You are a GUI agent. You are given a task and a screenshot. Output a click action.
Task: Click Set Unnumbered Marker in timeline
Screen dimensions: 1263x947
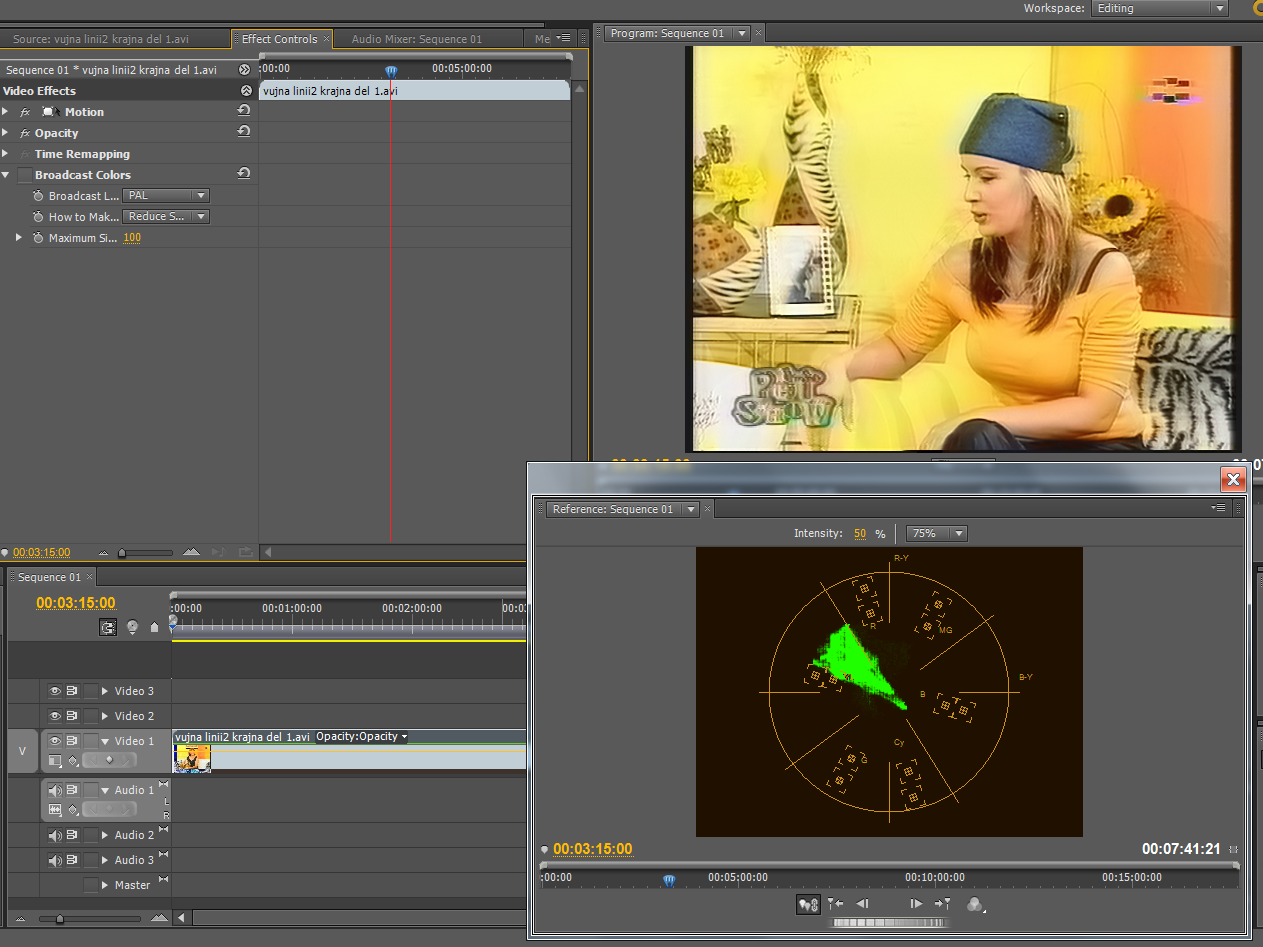(x=154, y=627)
